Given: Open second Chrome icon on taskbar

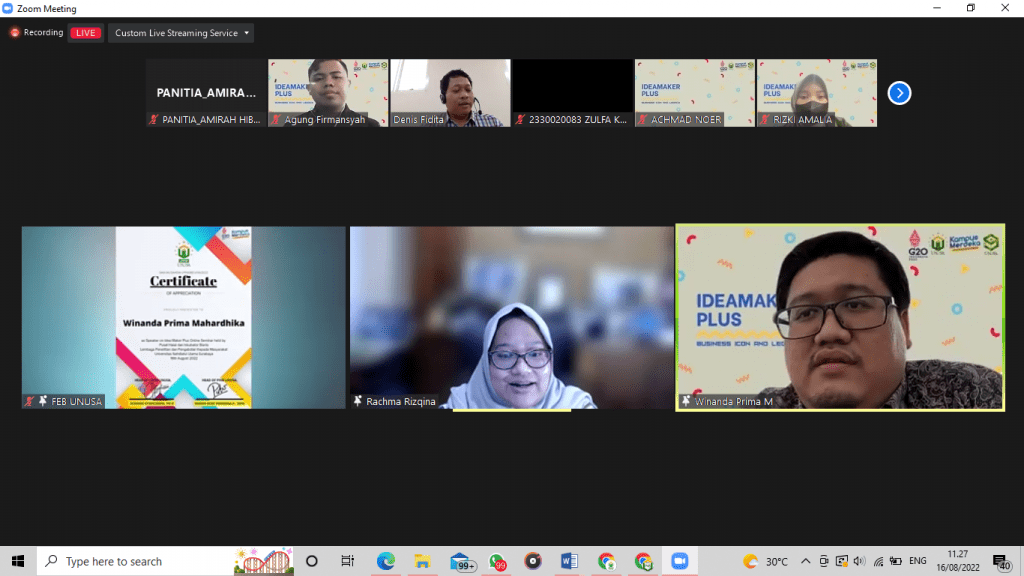Looking at the screenshot, I should coord(643,561).
